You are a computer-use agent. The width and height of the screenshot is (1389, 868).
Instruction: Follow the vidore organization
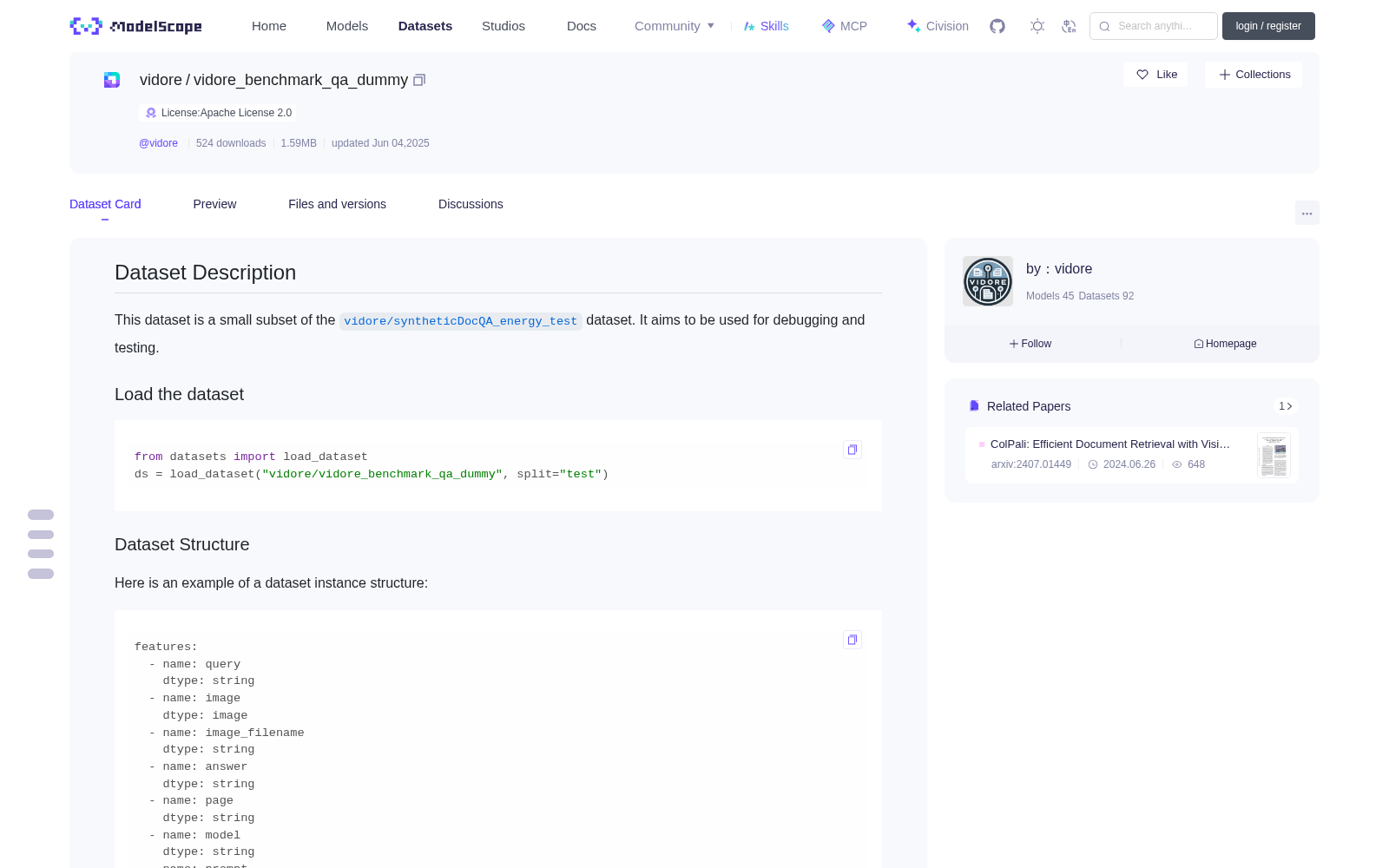click(1030, 344)
